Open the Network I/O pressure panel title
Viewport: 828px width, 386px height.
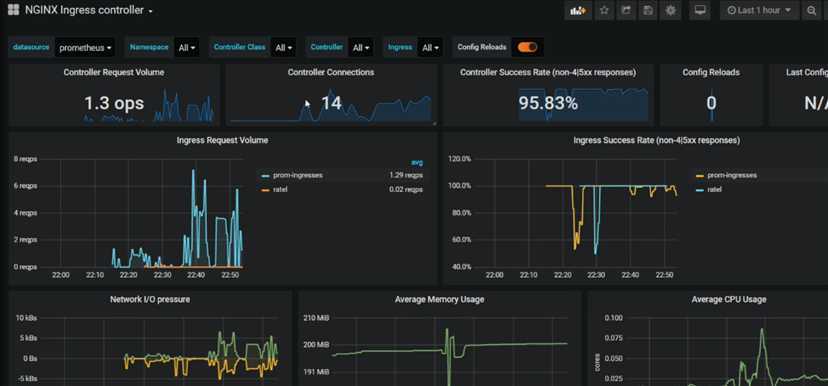[x=150, y=299]
